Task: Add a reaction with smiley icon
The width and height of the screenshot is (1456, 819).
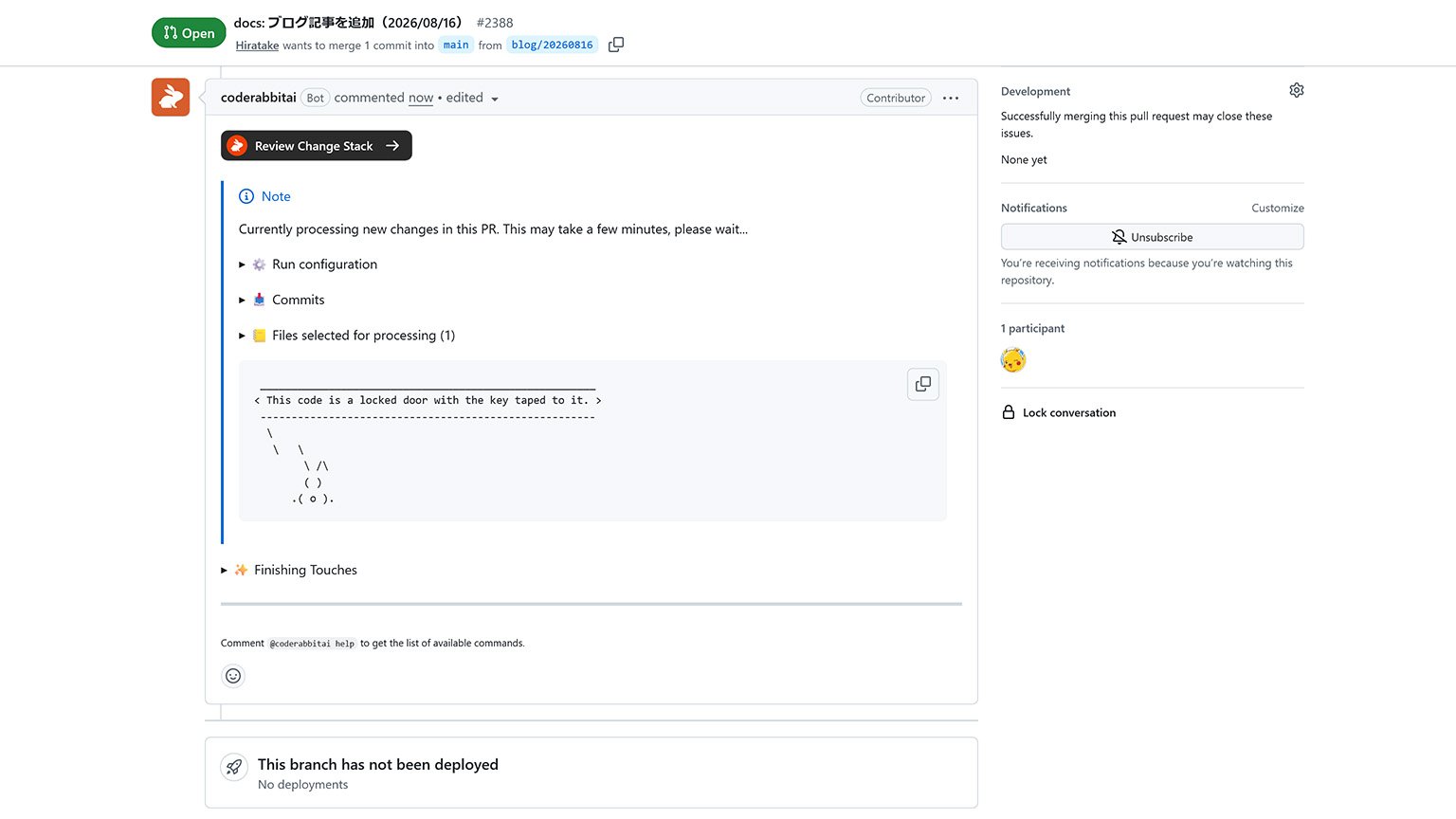Action: (233, 676)
